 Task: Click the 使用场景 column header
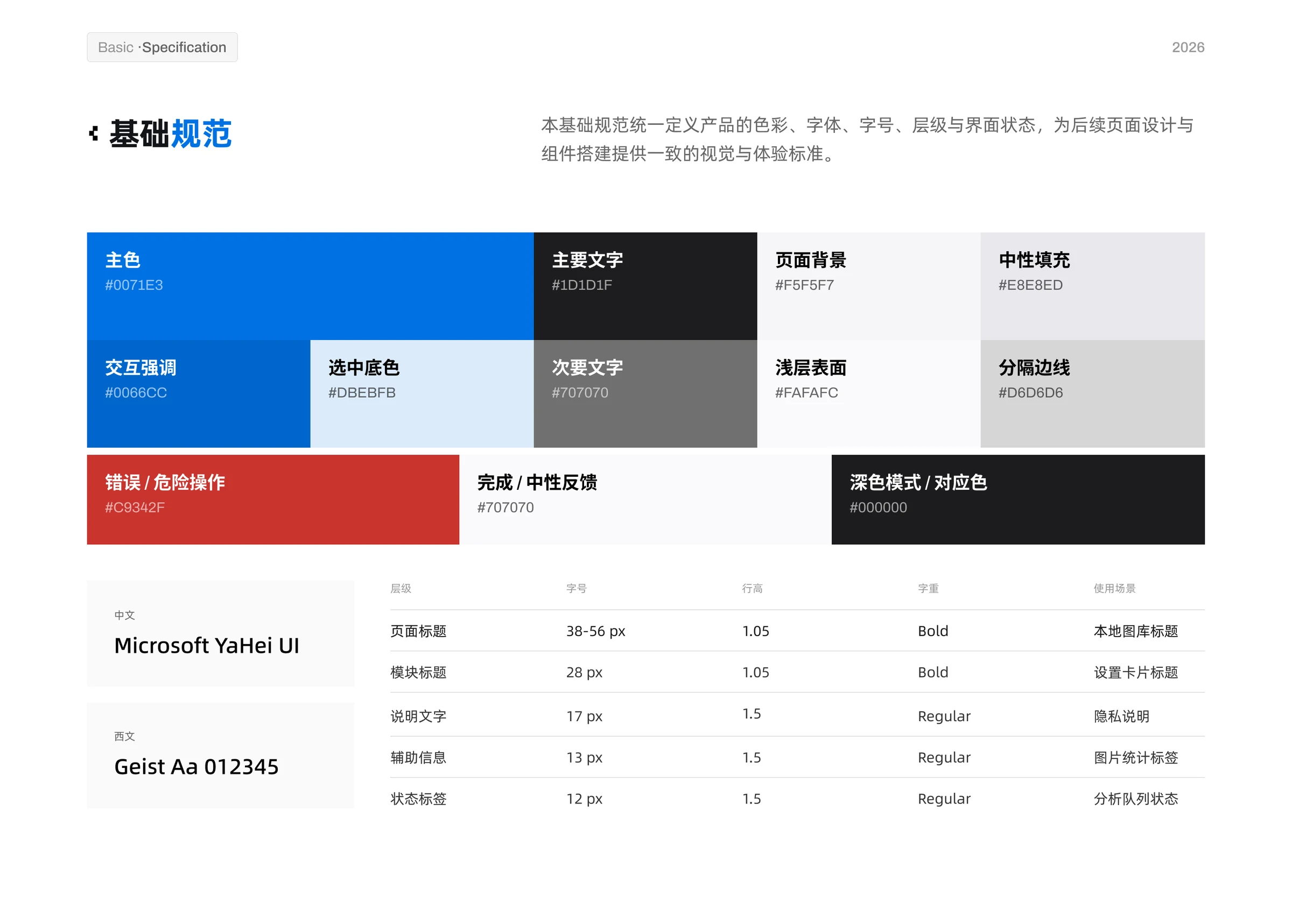pyautogui.click(x=1114, y=588)
